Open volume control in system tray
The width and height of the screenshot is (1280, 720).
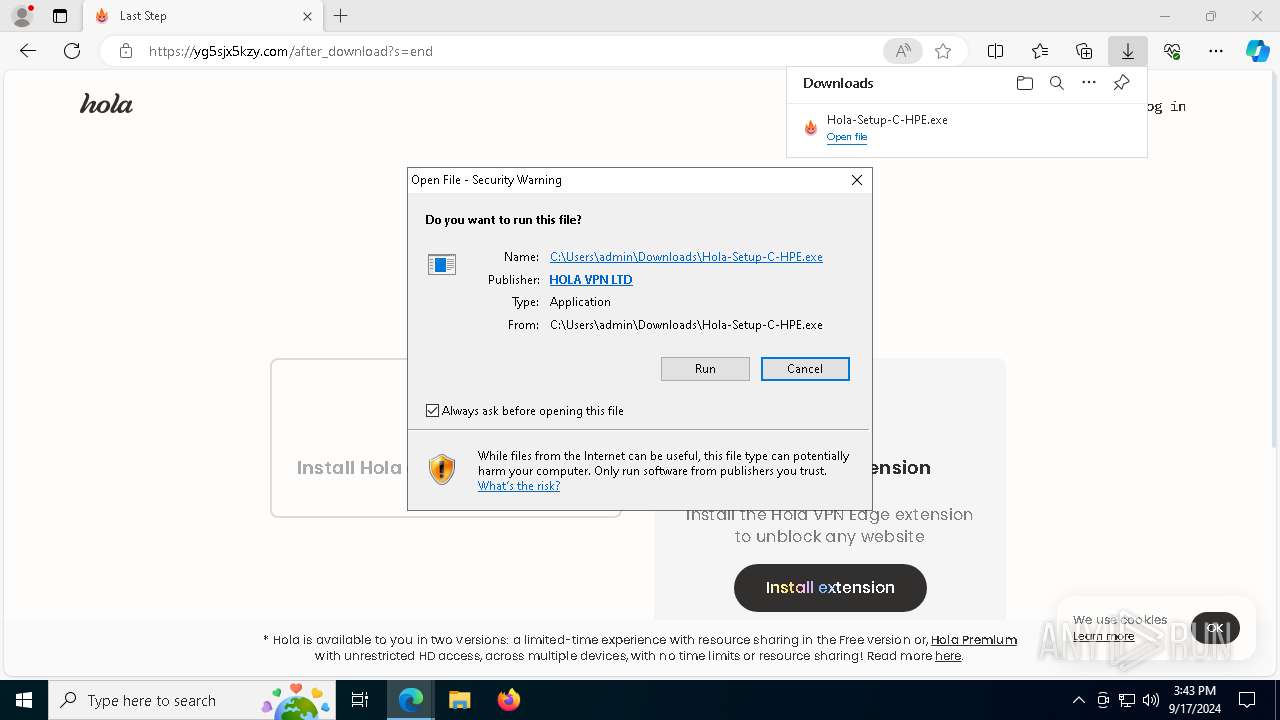point(1151,700)
